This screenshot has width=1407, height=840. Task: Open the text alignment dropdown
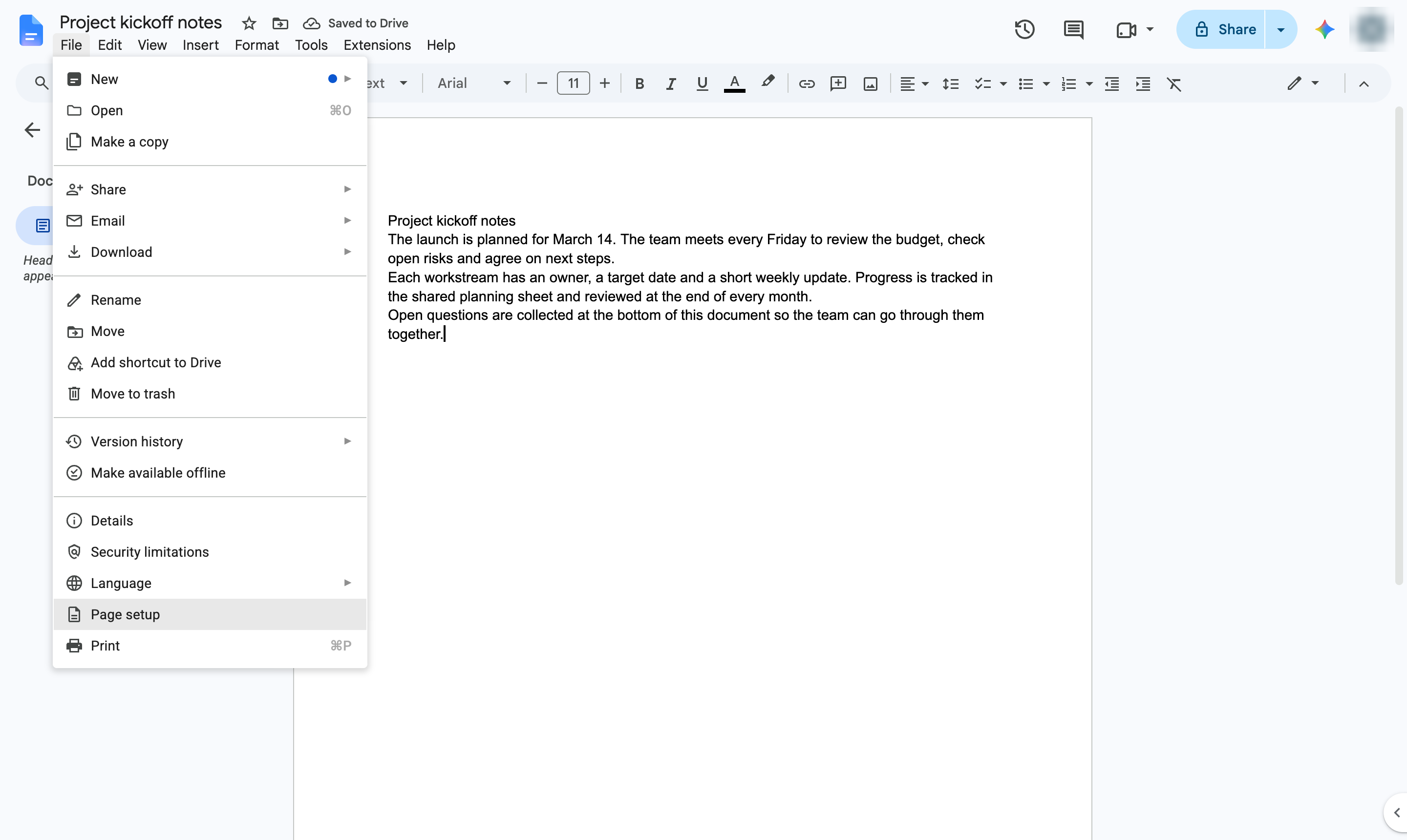point(914,84)
